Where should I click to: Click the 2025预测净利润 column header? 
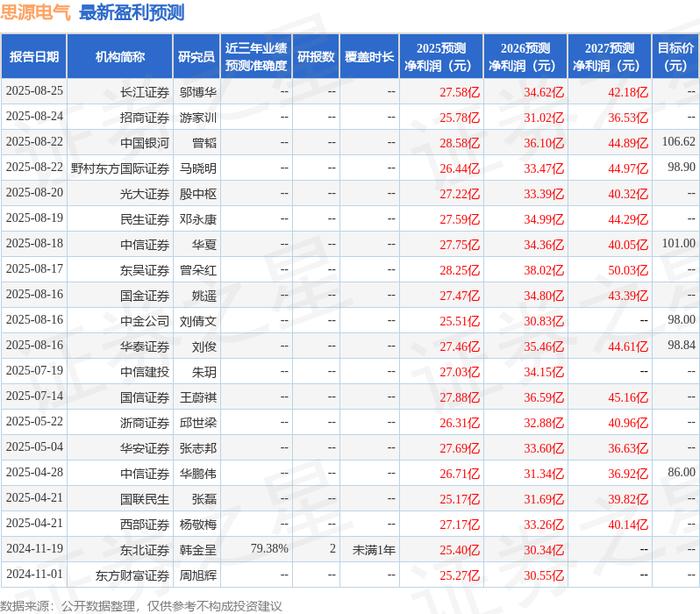[x=441, y=57]
